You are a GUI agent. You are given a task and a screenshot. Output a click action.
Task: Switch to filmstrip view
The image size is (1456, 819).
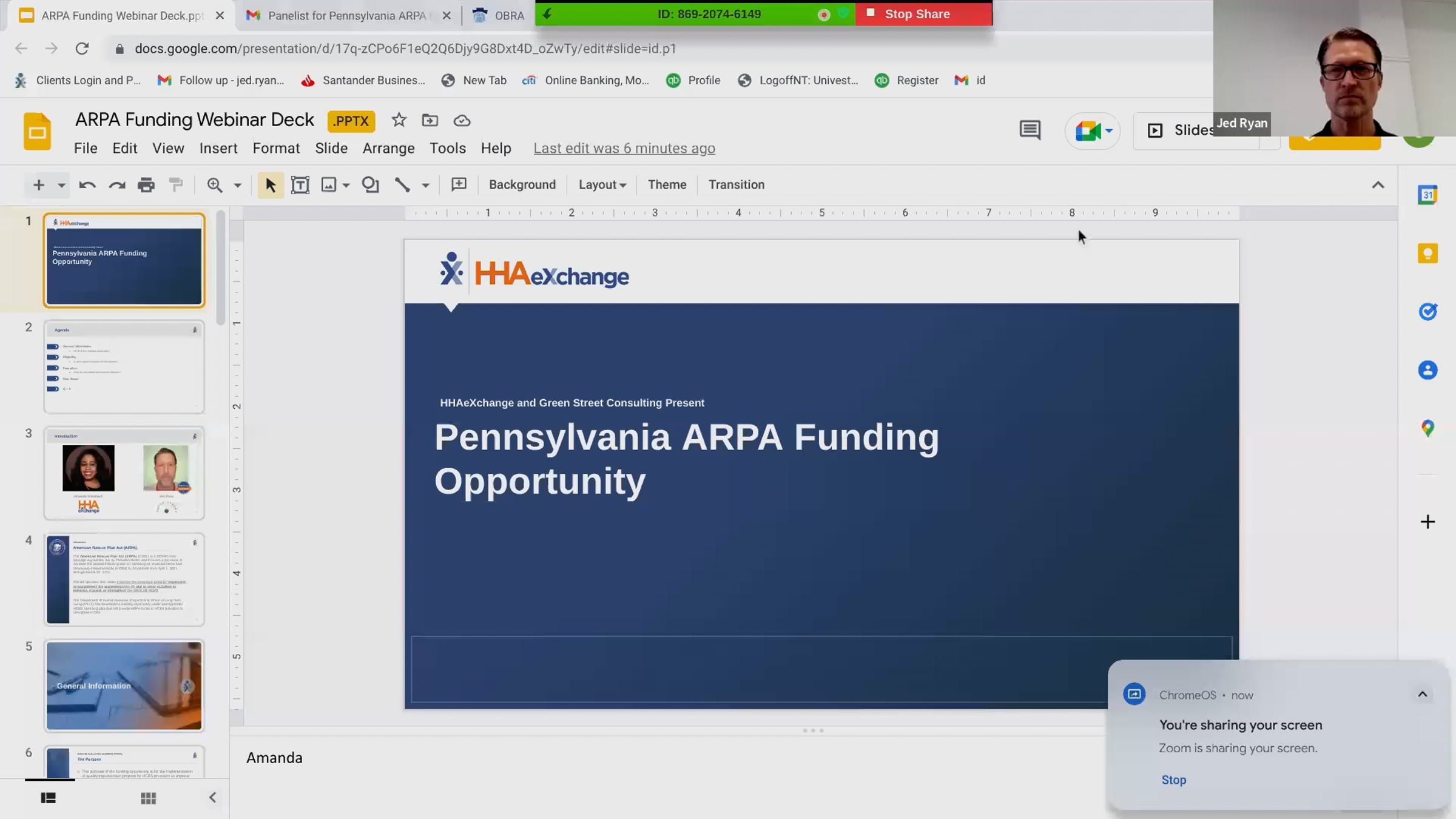tap(49, 798)
